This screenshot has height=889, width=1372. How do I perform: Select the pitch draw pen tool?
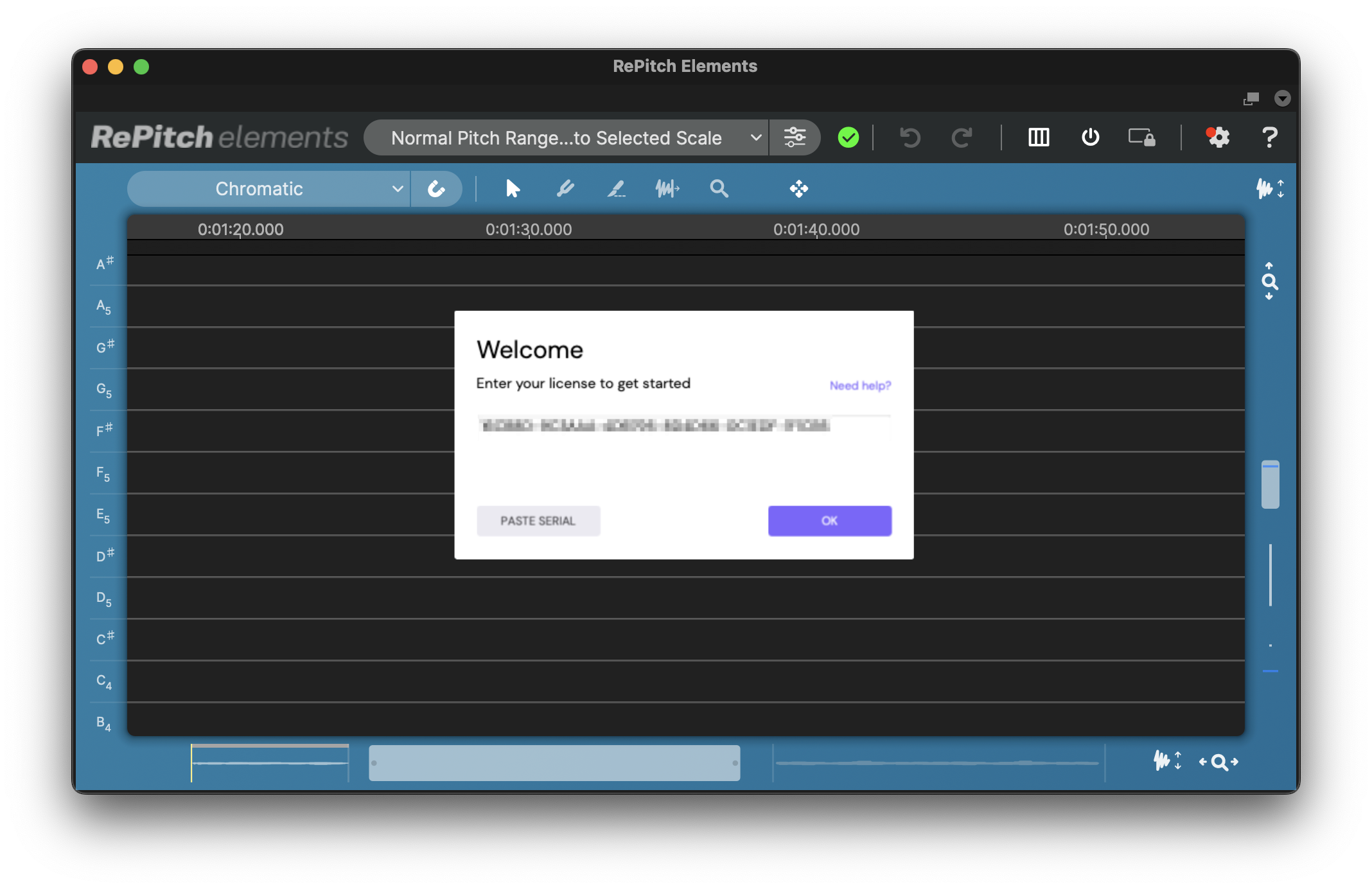coord(565,189)
